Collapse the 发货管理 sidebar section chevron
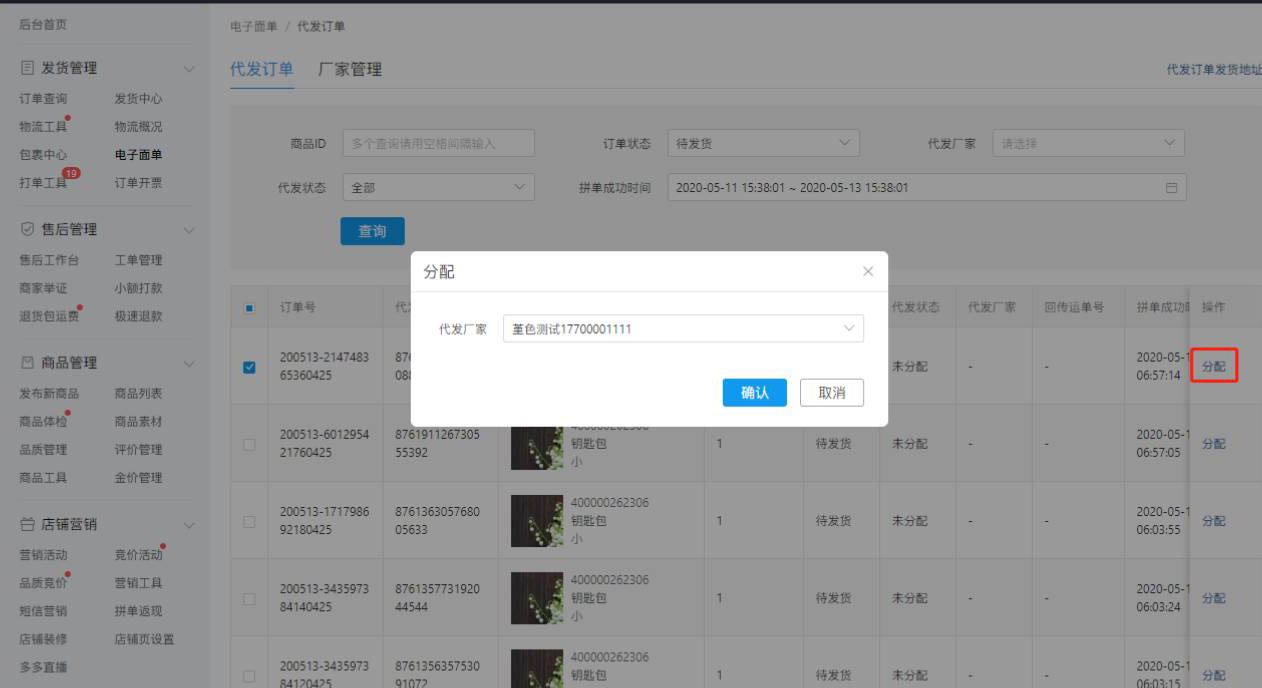The image size is (1262, 688). click(x=189, y=69)
